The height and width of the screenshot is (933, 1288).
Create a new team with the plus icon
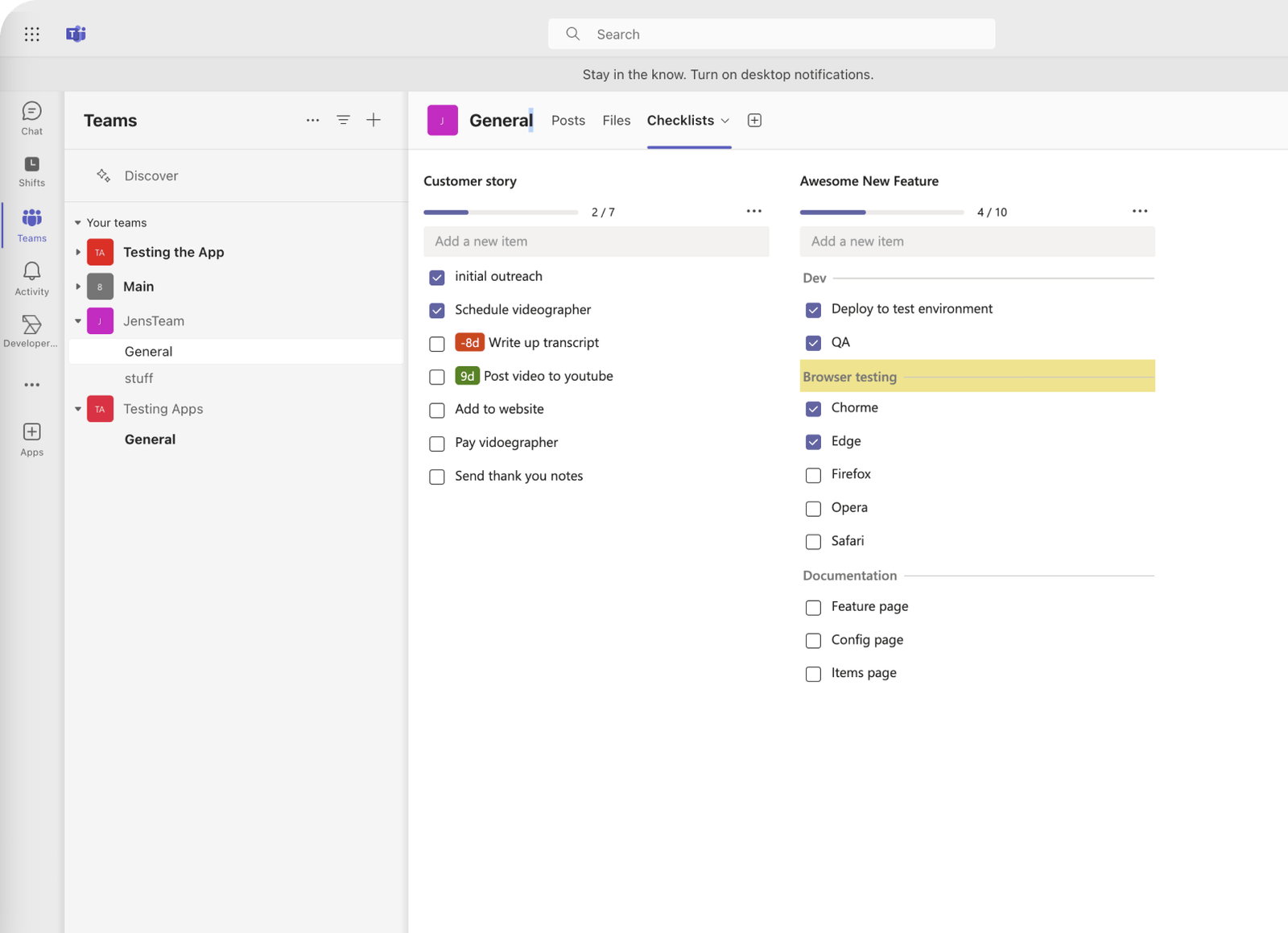tap(374, 119)
